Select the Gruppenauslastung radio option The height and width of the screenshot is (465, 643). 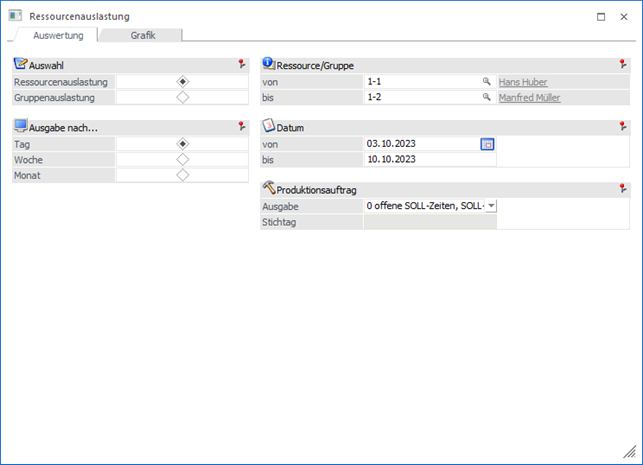182,98
